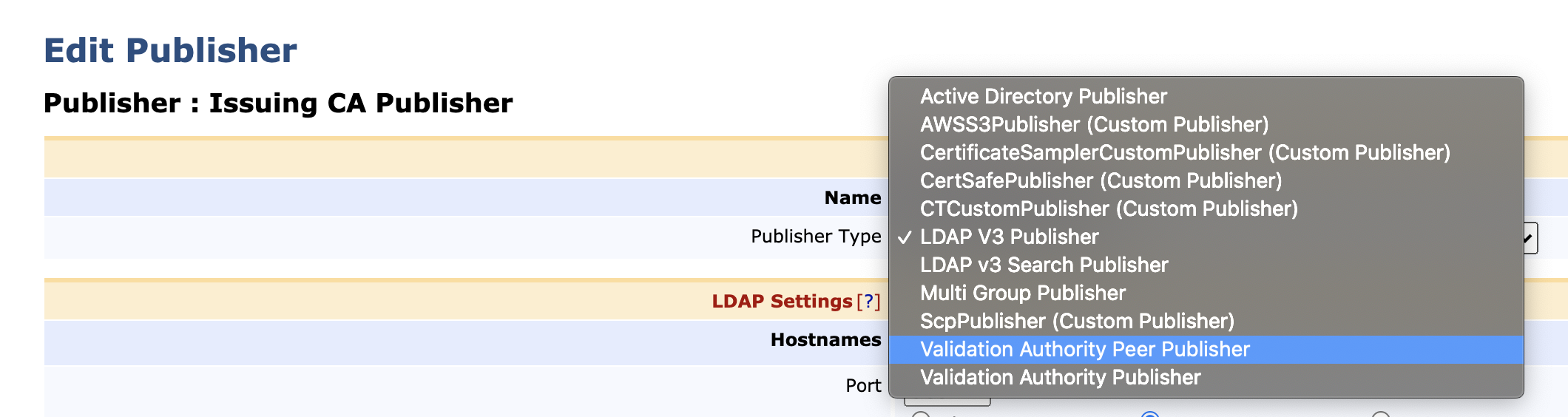
Task: Select LDAP v3 Search Publisher
Action: pyautogui.click(x=1043, y=265)
